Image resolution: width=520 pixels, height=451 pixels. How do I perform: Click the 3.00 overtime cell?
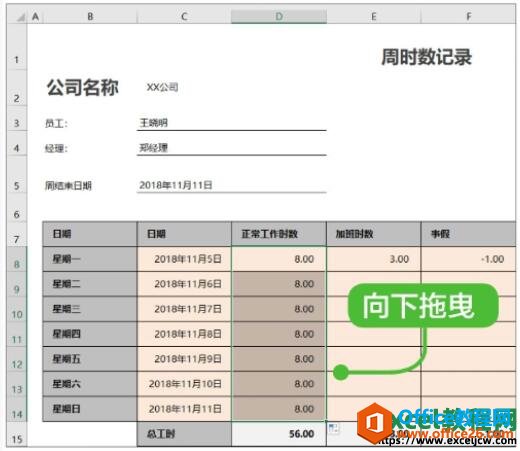(374, 259)
